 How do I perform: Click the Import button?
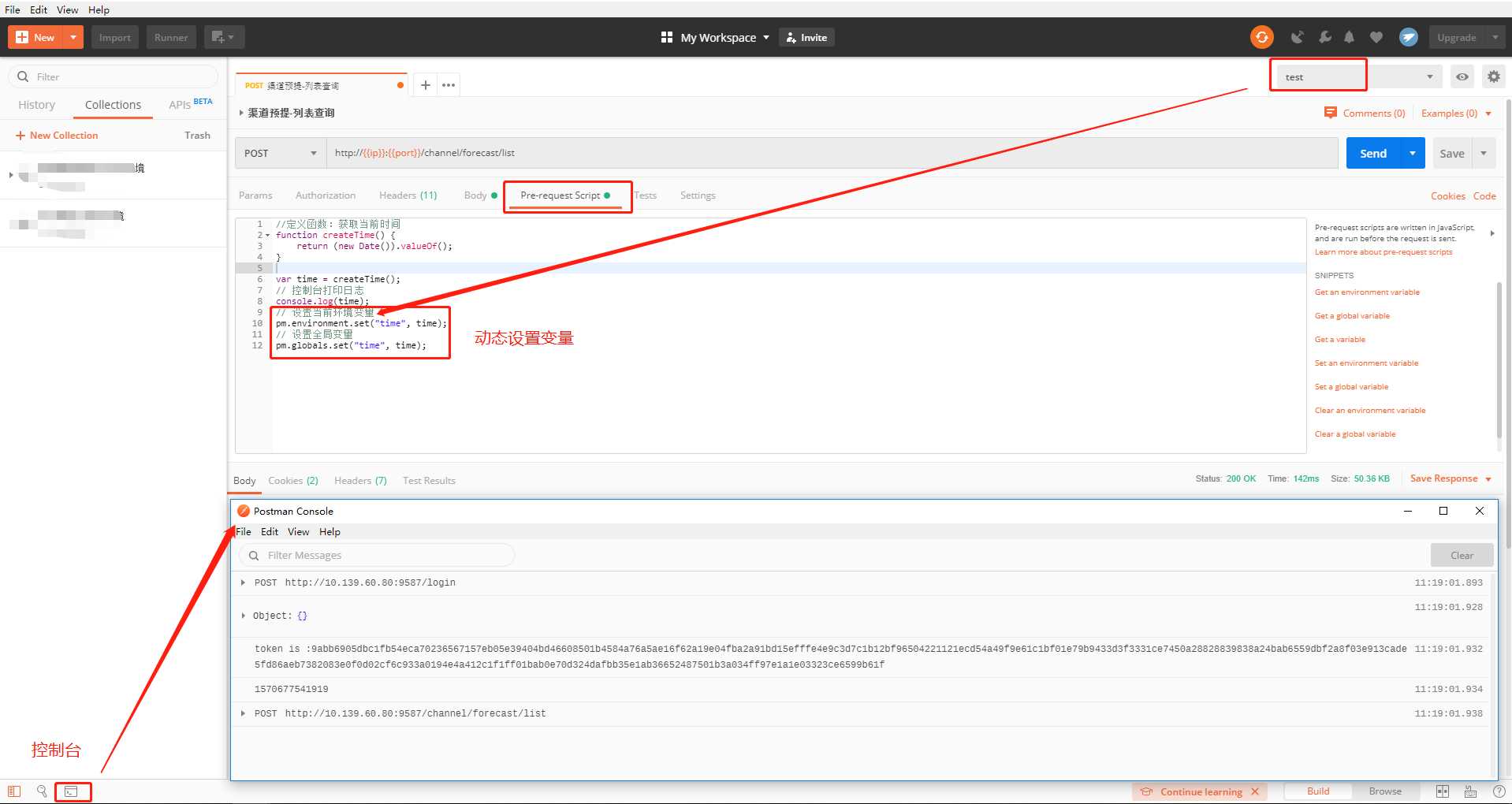point(115,37)
